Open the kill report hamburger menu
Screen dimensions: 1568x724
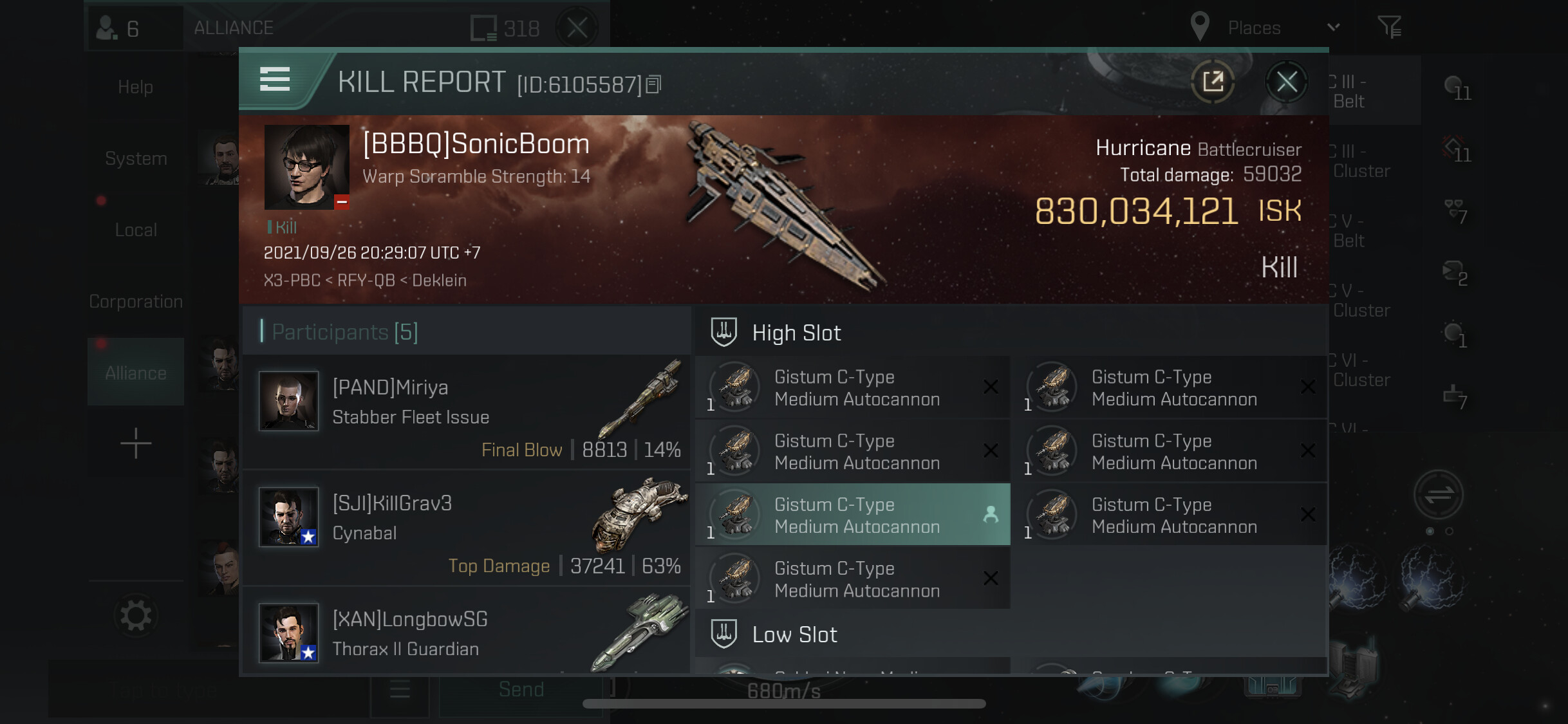tap(275, 80)
